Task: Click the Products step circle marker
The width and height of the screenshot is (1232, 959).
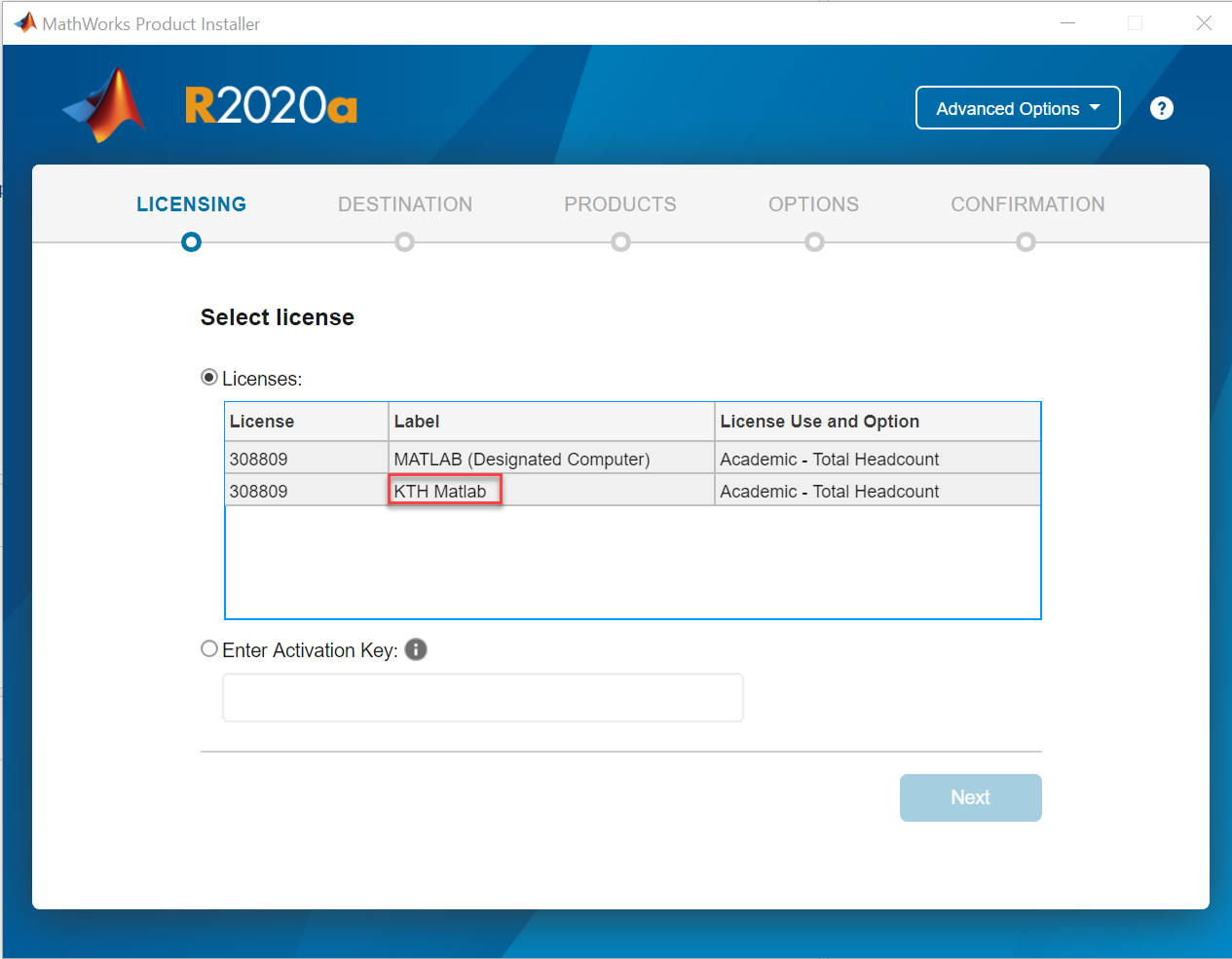Action: pos(620,241)
